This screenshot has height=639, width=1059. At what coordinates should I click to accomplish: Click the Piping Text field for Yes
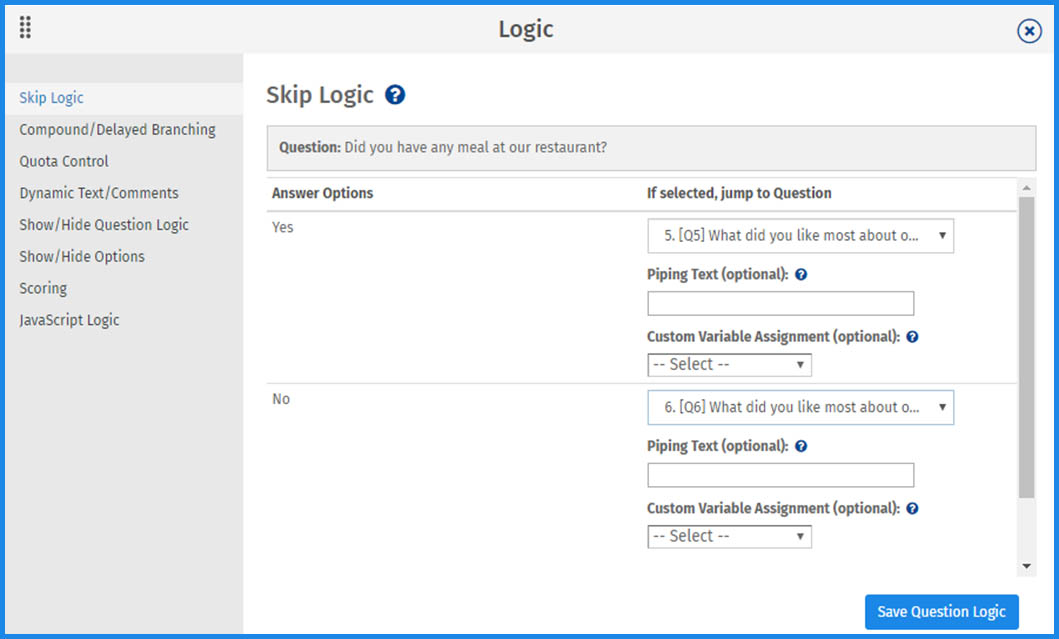(780, 304)
